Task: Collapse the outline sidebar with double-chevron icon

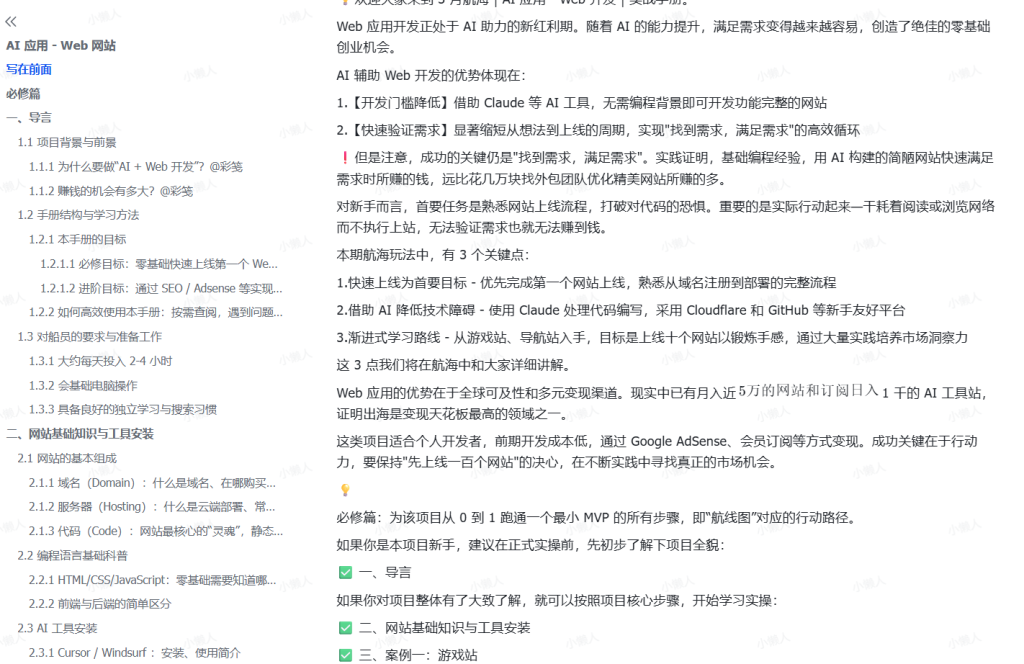Action: click(11, 22)
